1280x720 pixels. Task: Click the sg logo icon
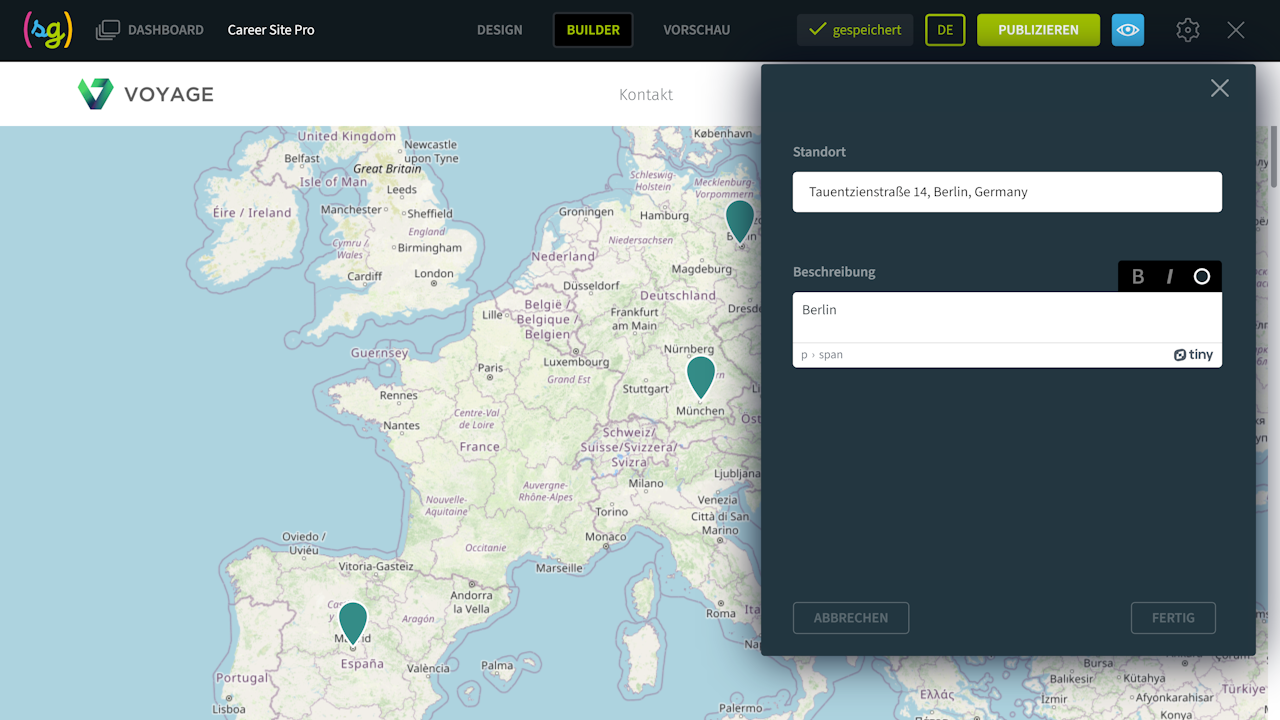tap(48, 30)
